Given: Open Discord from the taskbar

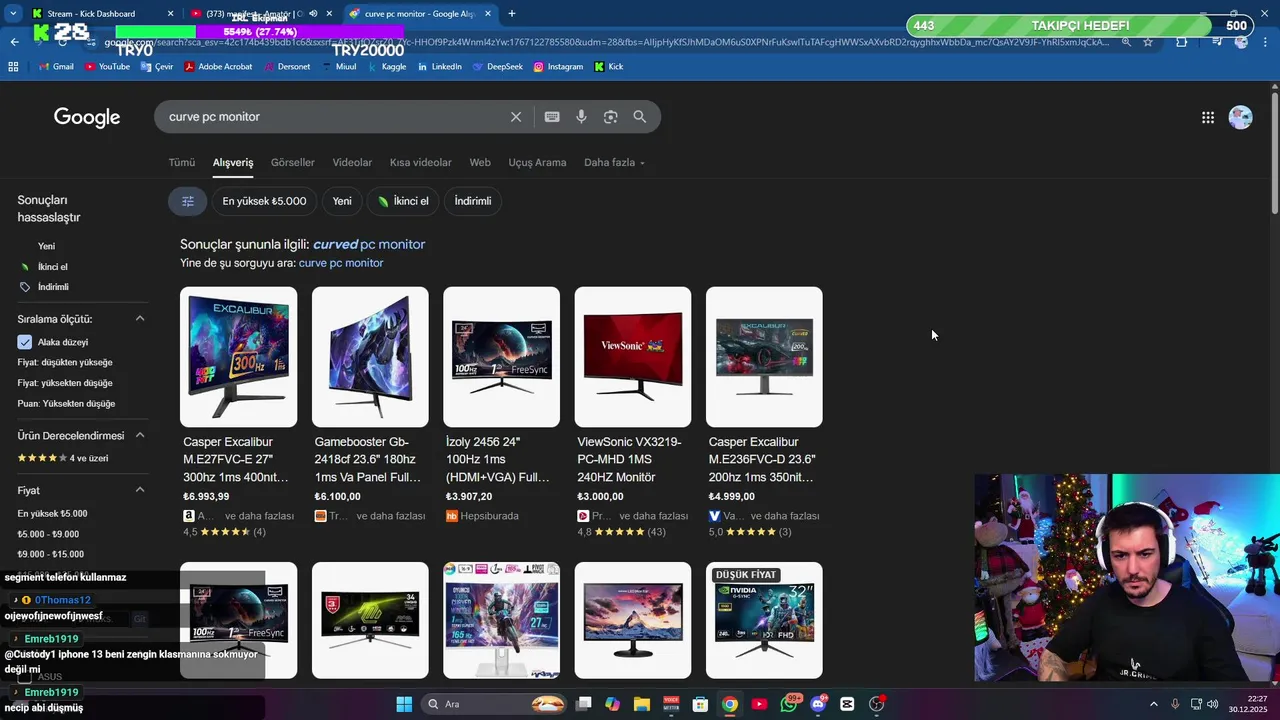Looking at the screenshot, I should point(818,704).
